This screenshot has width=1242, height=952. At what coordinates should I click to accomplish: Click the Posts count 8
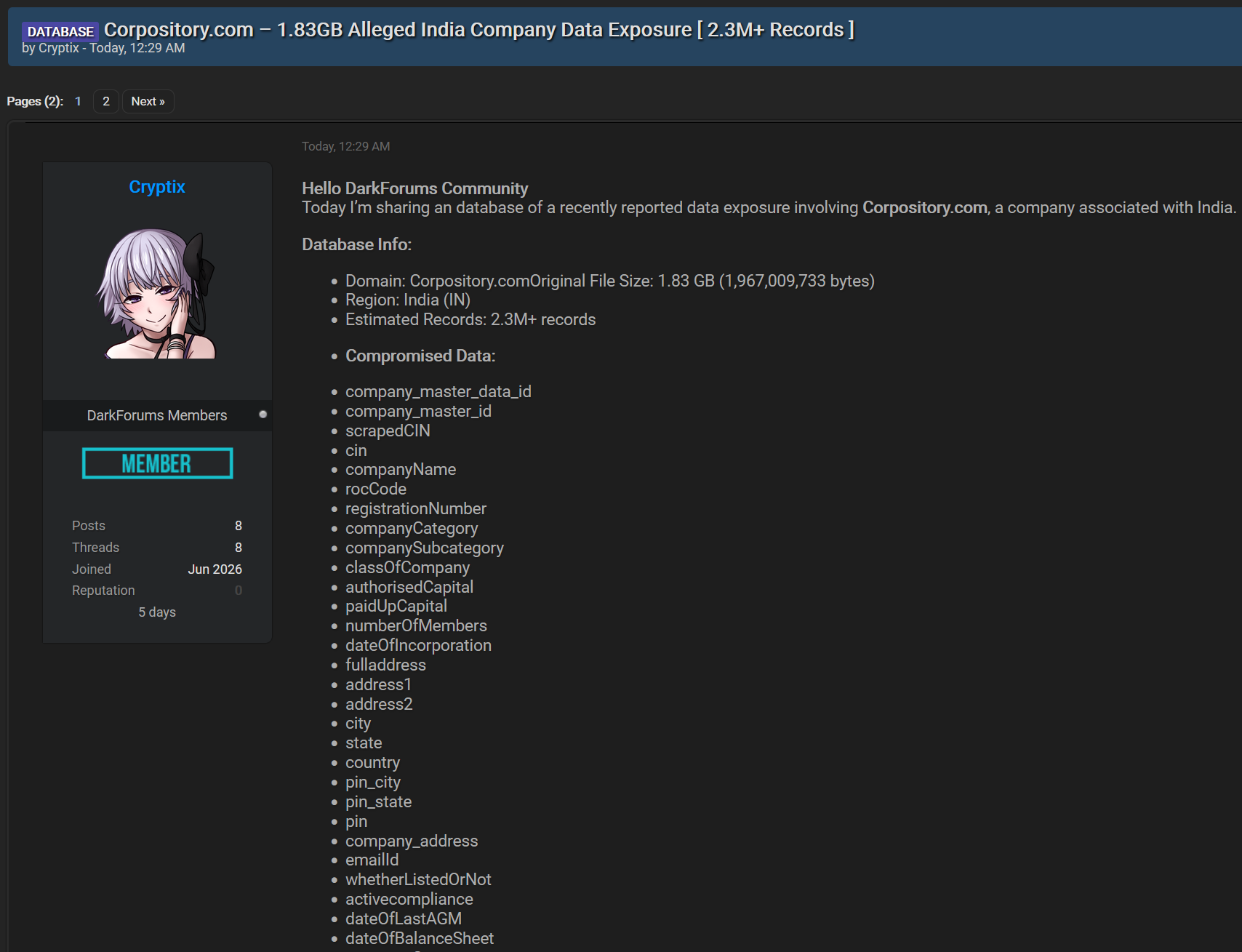tap(239, 526)
